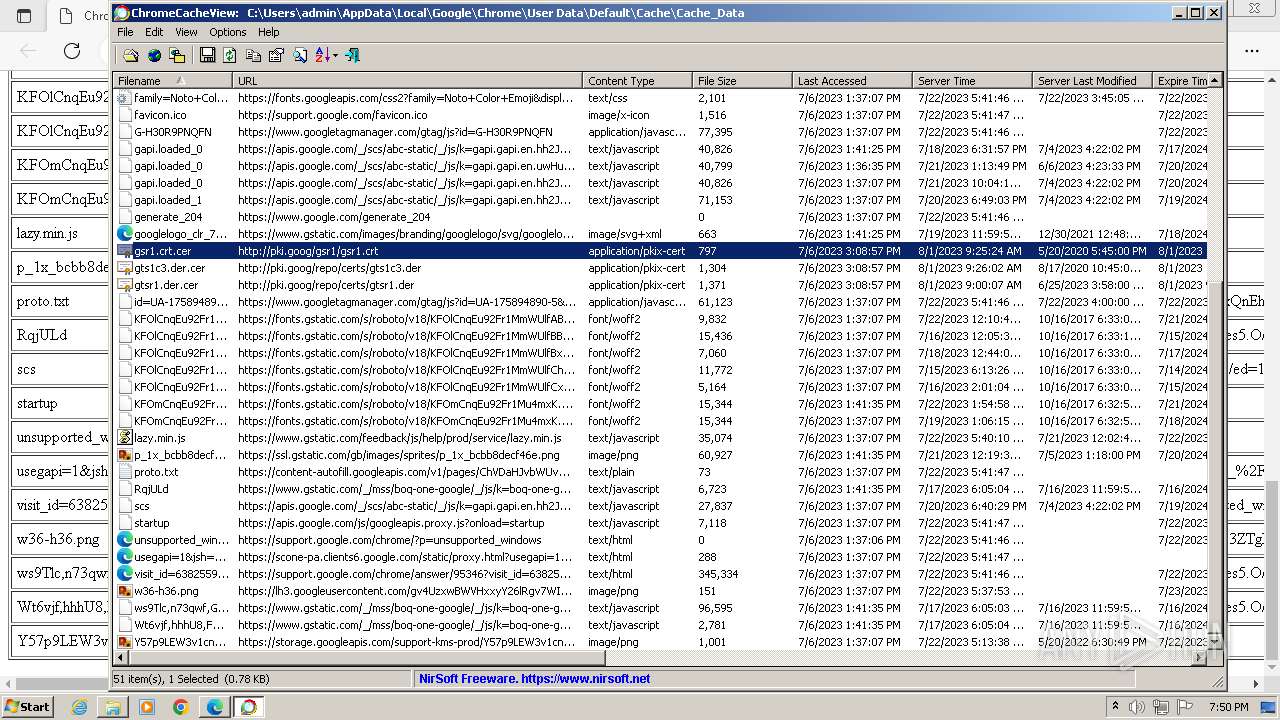
Task: Click the Find magnifier toolbar icon
Action: click(299, 55)
